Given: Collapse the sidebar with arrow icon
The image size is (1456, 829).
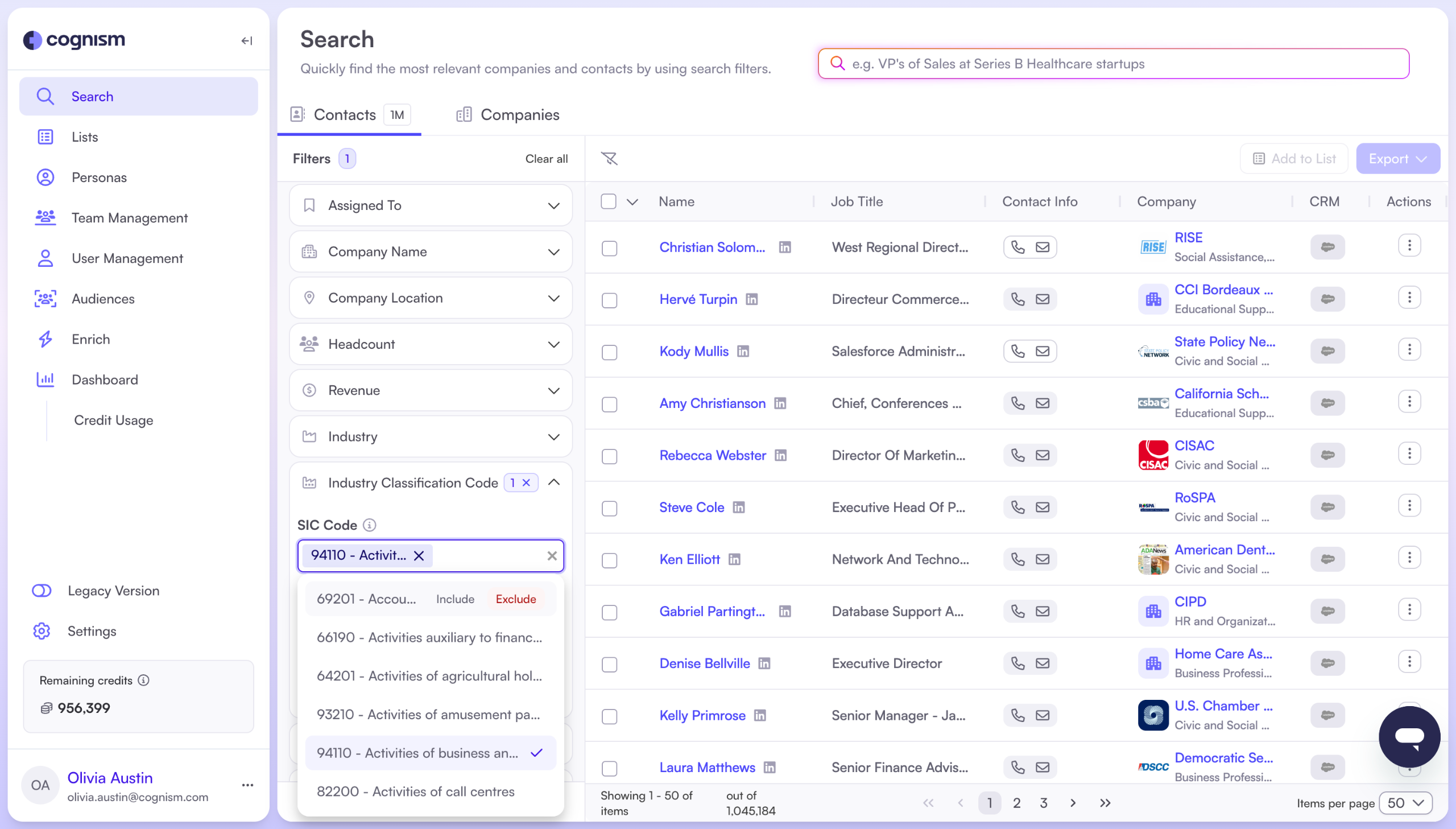Looking at the screenshot, I should [246, 40].
